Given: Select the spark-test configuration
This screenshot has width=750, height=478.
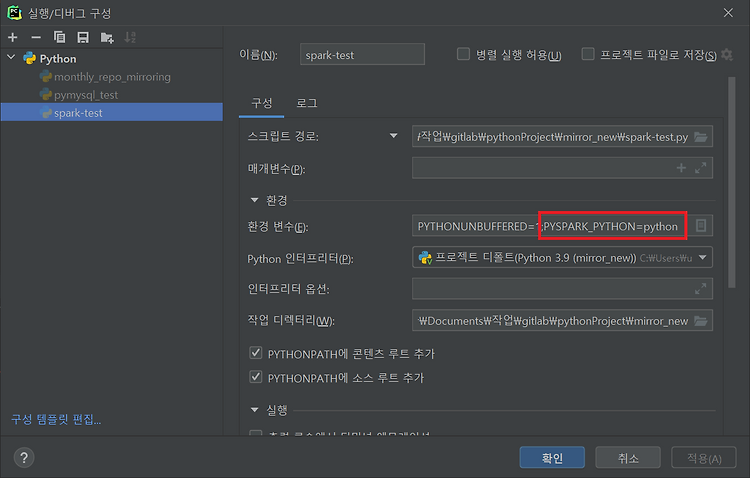Looking at the screenshot, I should [x=112, y=113].
